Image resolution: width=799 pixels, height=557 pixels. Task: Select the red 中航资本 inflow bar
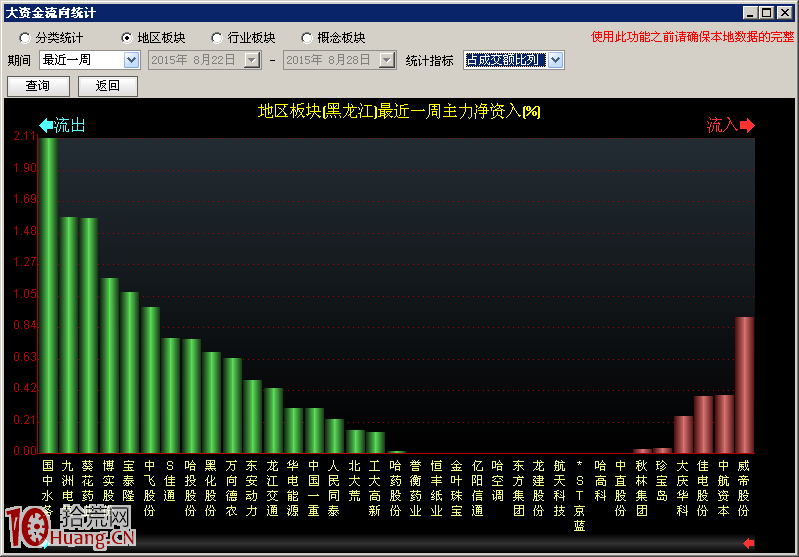tap(724, 424)
